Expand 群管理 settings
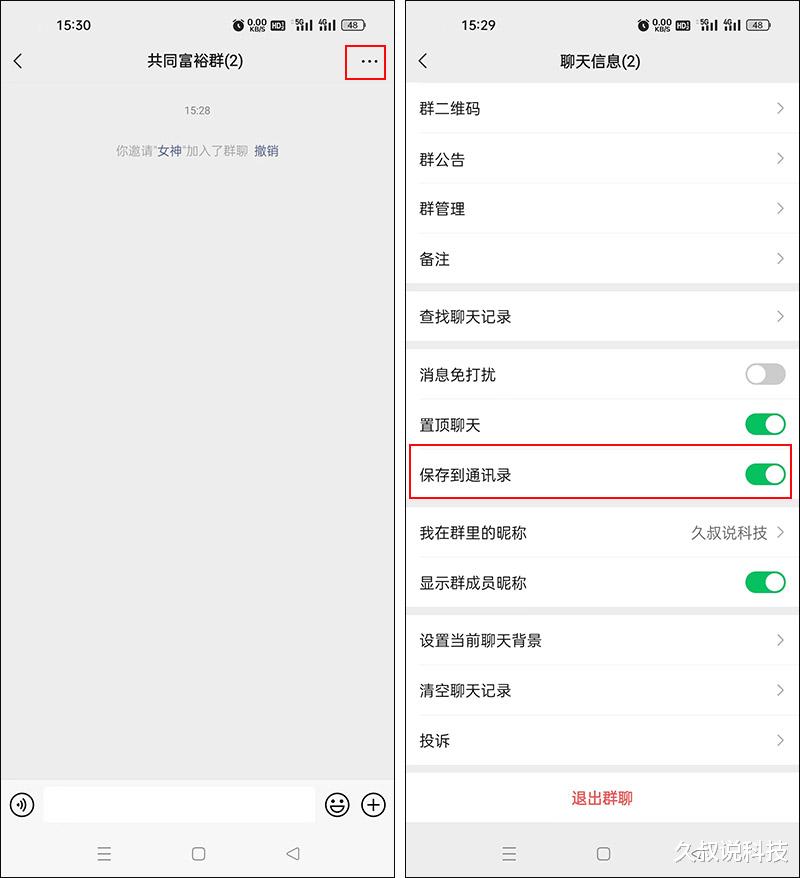 click(x=602, y=209)
